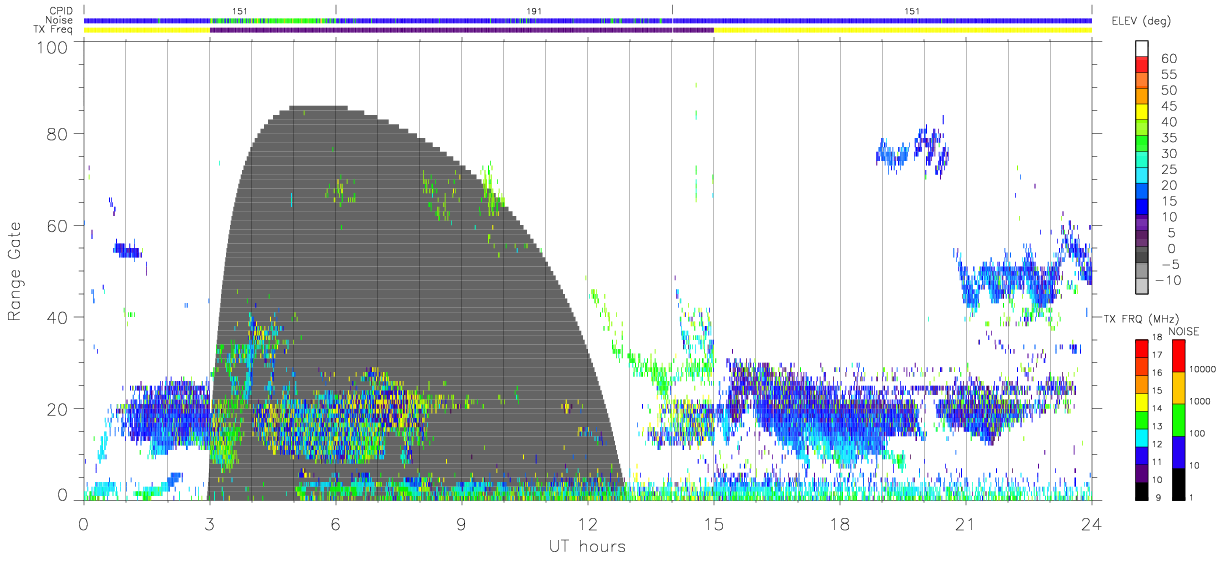Click the '18' UT hours axis tick
This screenshot has width=1228, height=567.
839,523
